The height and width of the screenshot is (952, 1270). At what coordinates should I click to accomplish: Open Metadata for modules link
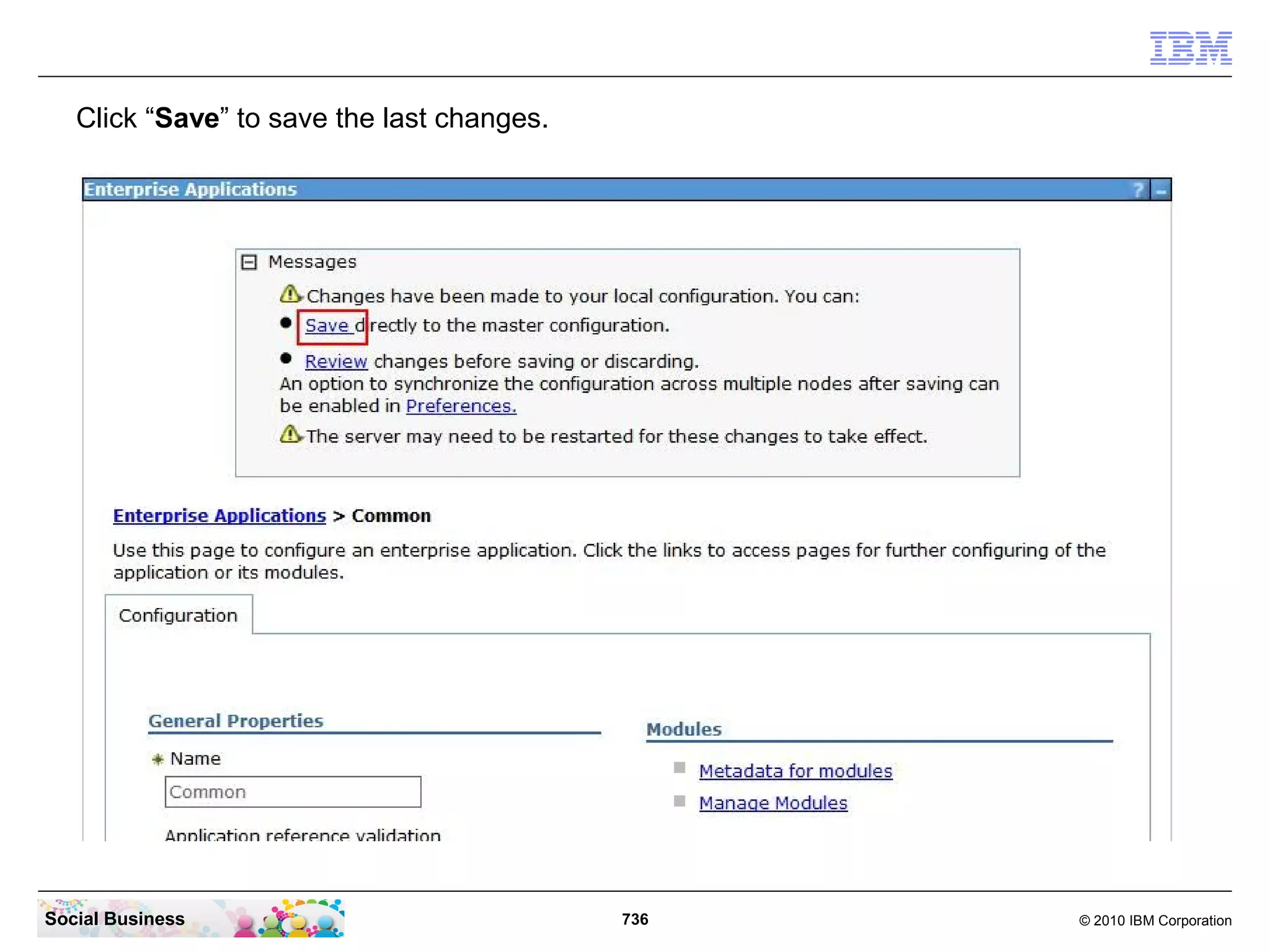coord(796,771)
